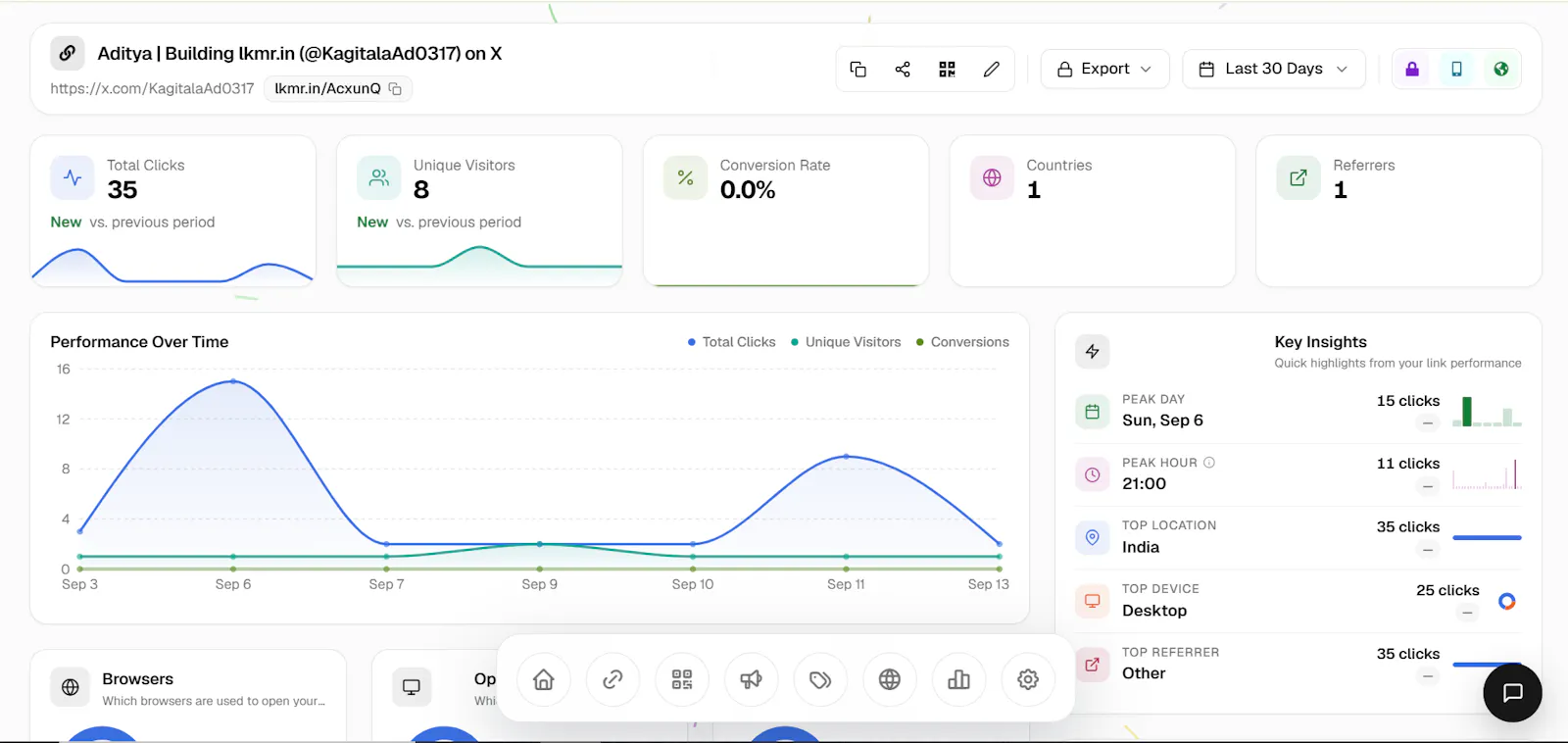1568x743 pixels.
Task: Open the https://x.com/KagitalaAd0317 destination URL
Action: click(152, 89)
